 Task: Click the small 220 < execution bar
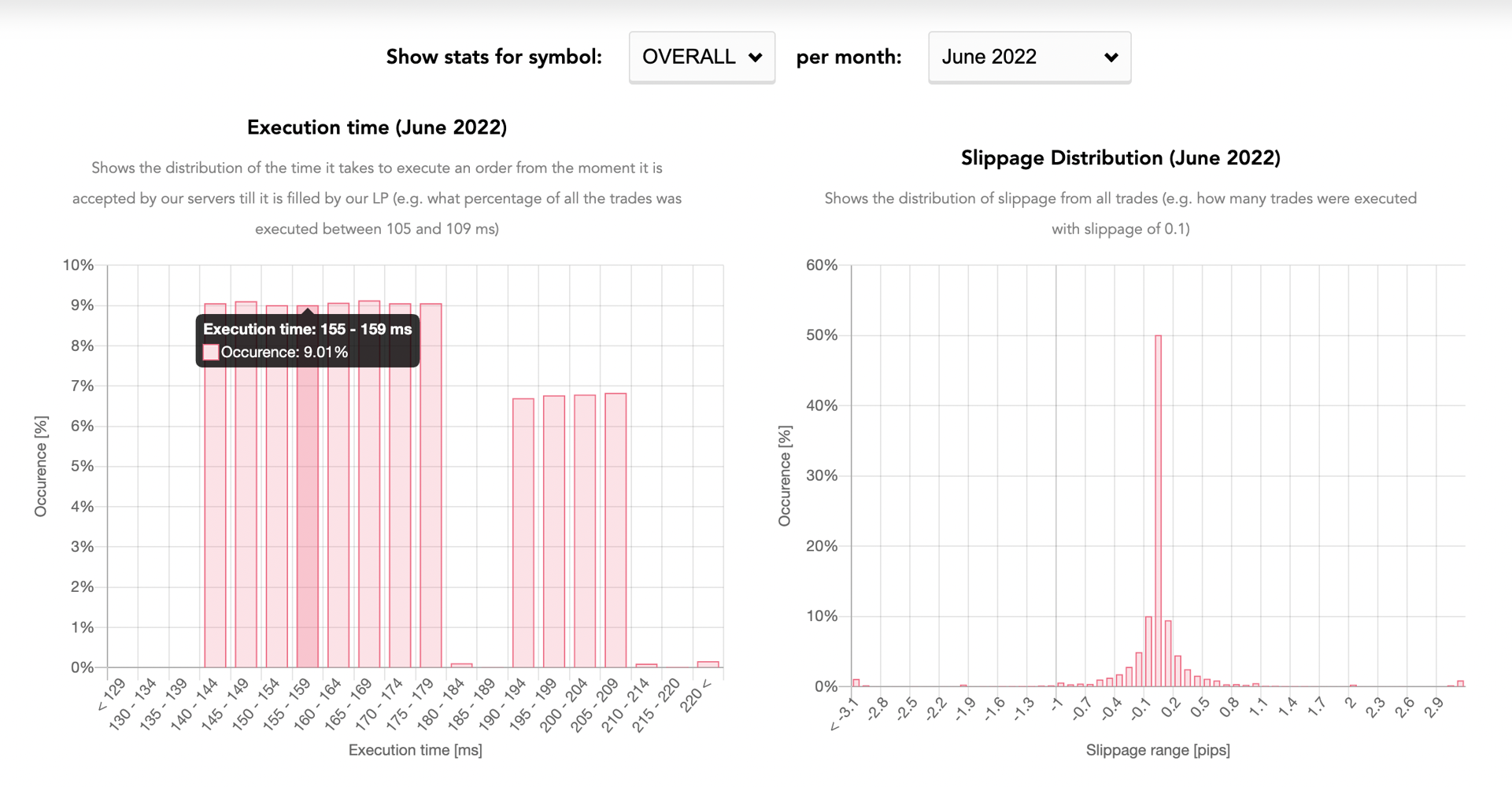tap(708, 665)
